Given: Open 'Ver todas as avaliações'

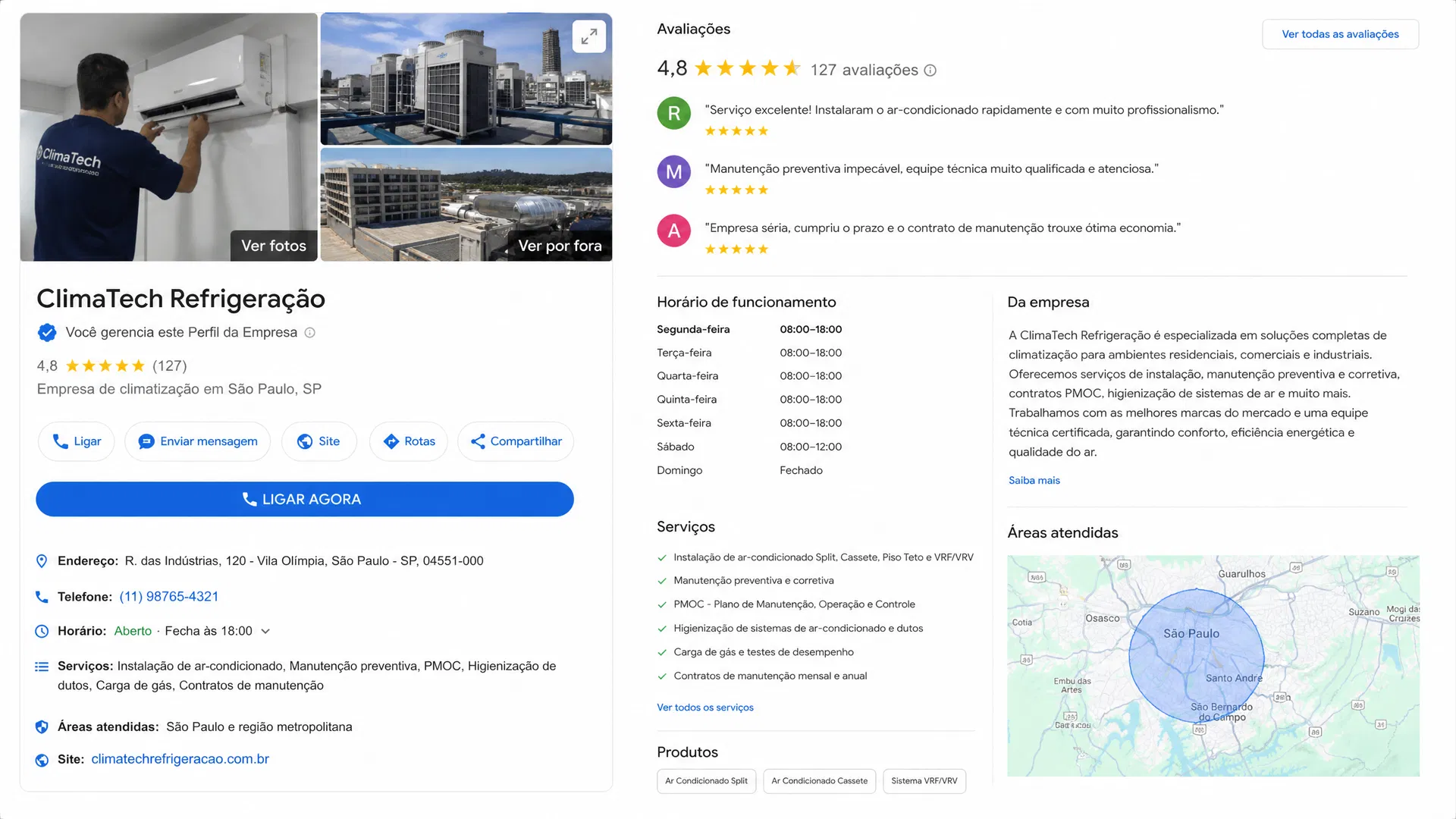Looking at the screenshot, I should click(1340, 34).
